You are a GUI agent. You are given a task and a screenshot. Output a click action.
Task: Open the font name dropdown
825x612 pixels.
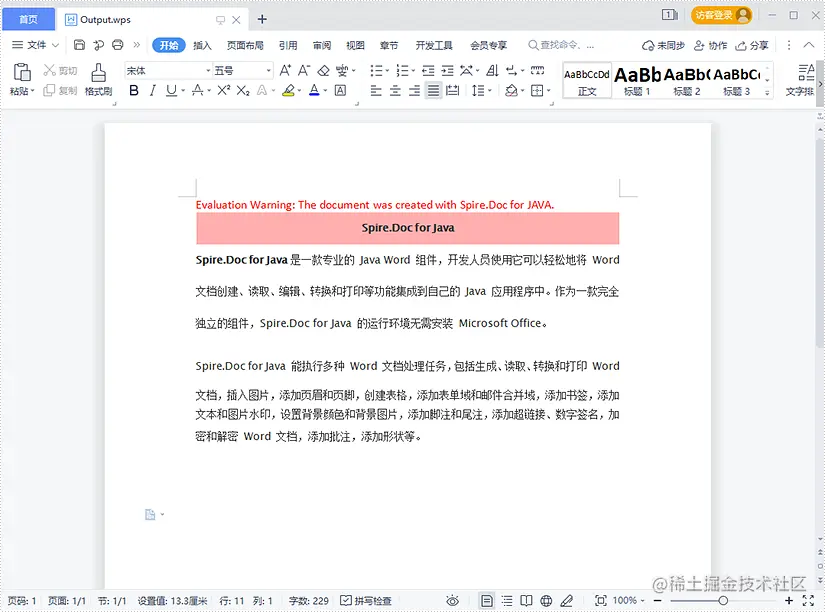coord(205,71)
